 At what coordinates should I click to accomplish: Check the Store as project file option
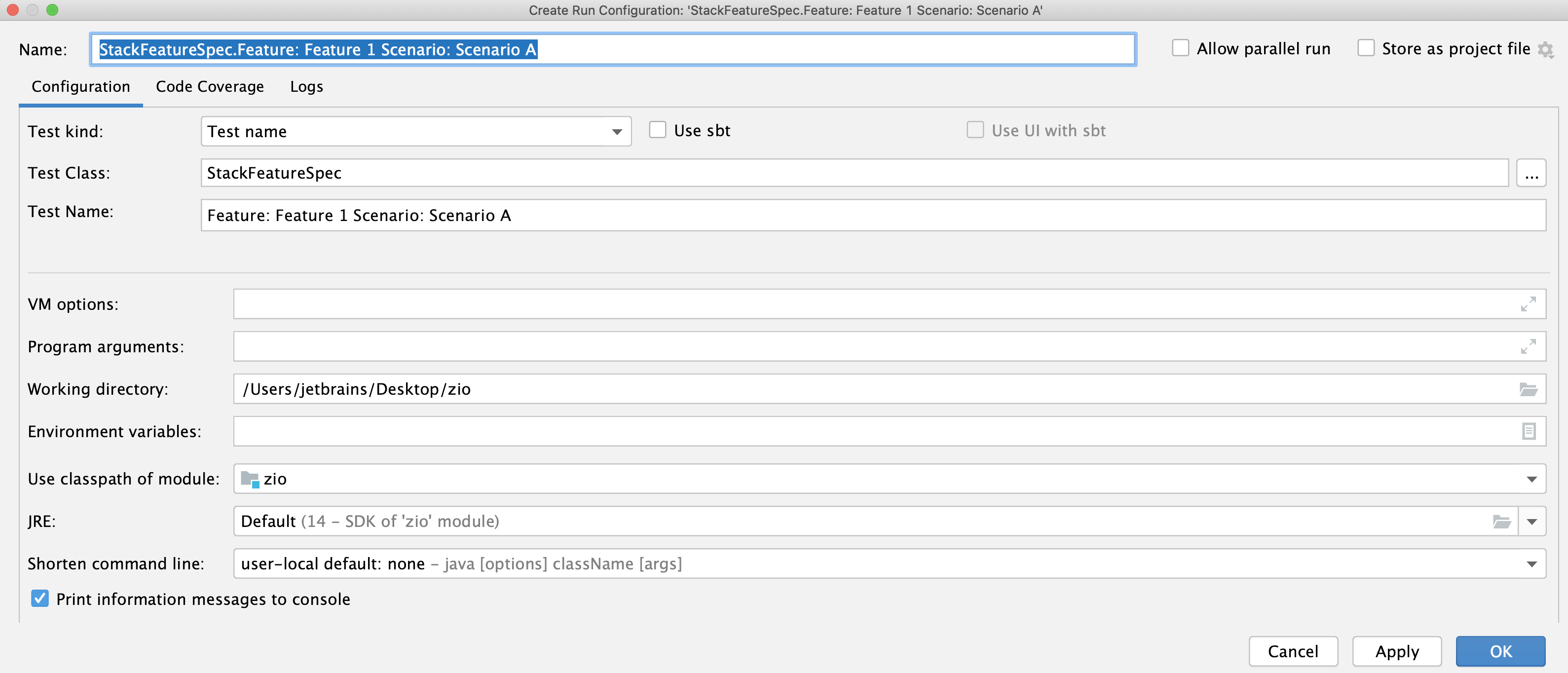pos(1367,47)
